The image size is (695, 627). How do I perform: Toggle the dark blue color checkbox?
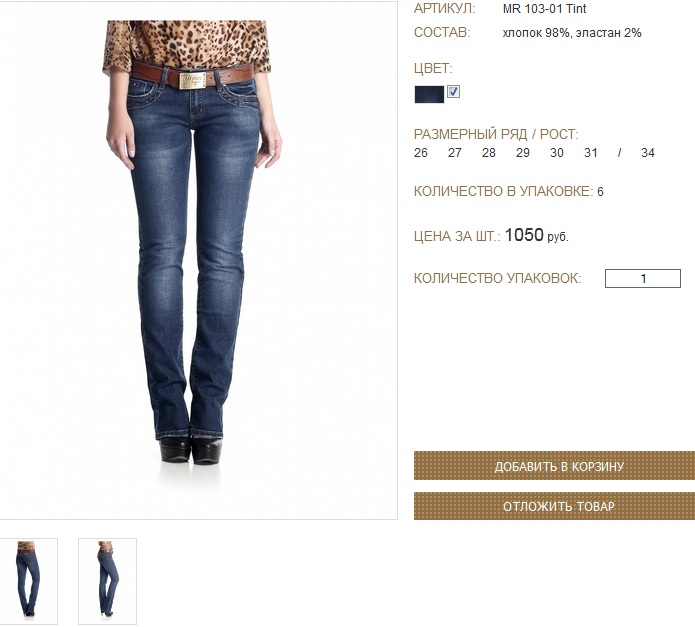click(x=453, y=92)
